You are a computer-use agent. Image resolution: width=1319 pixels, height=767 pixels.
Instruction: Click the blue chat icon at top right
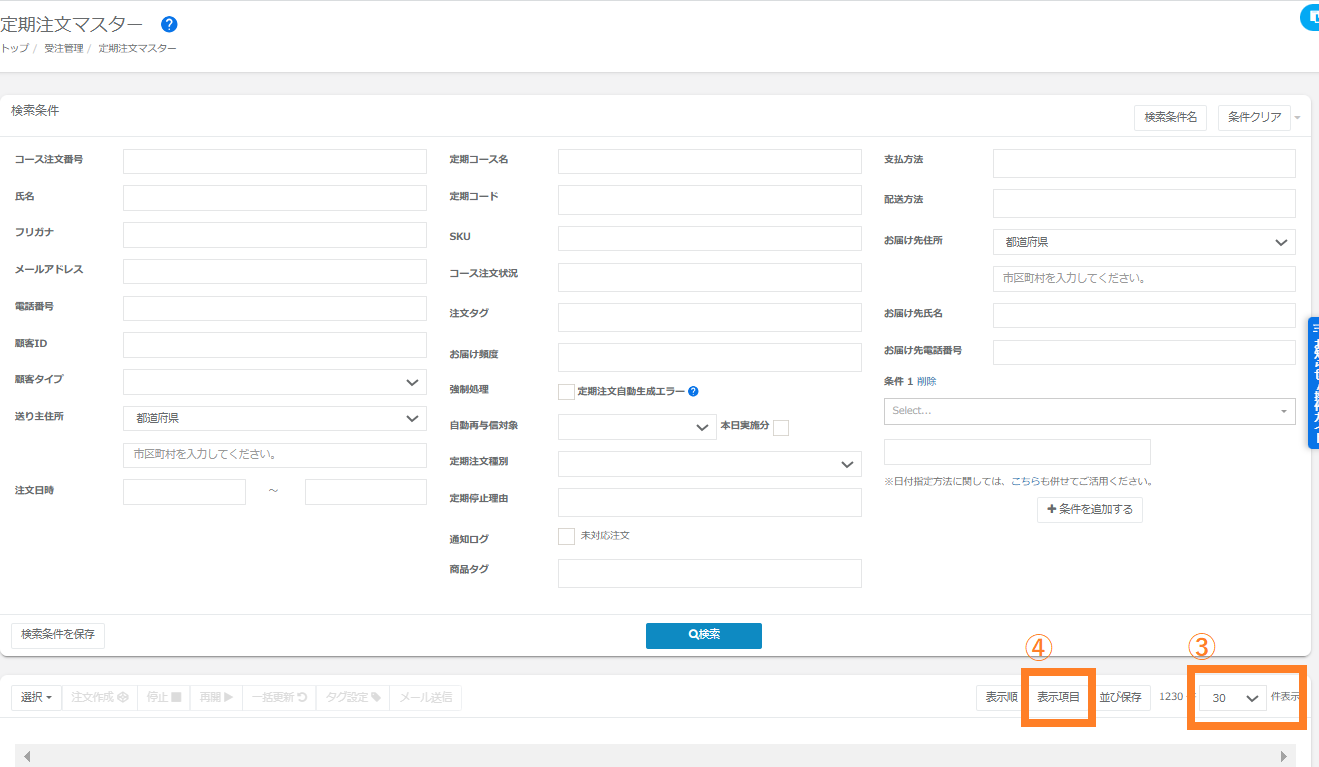click(1310, 18)
